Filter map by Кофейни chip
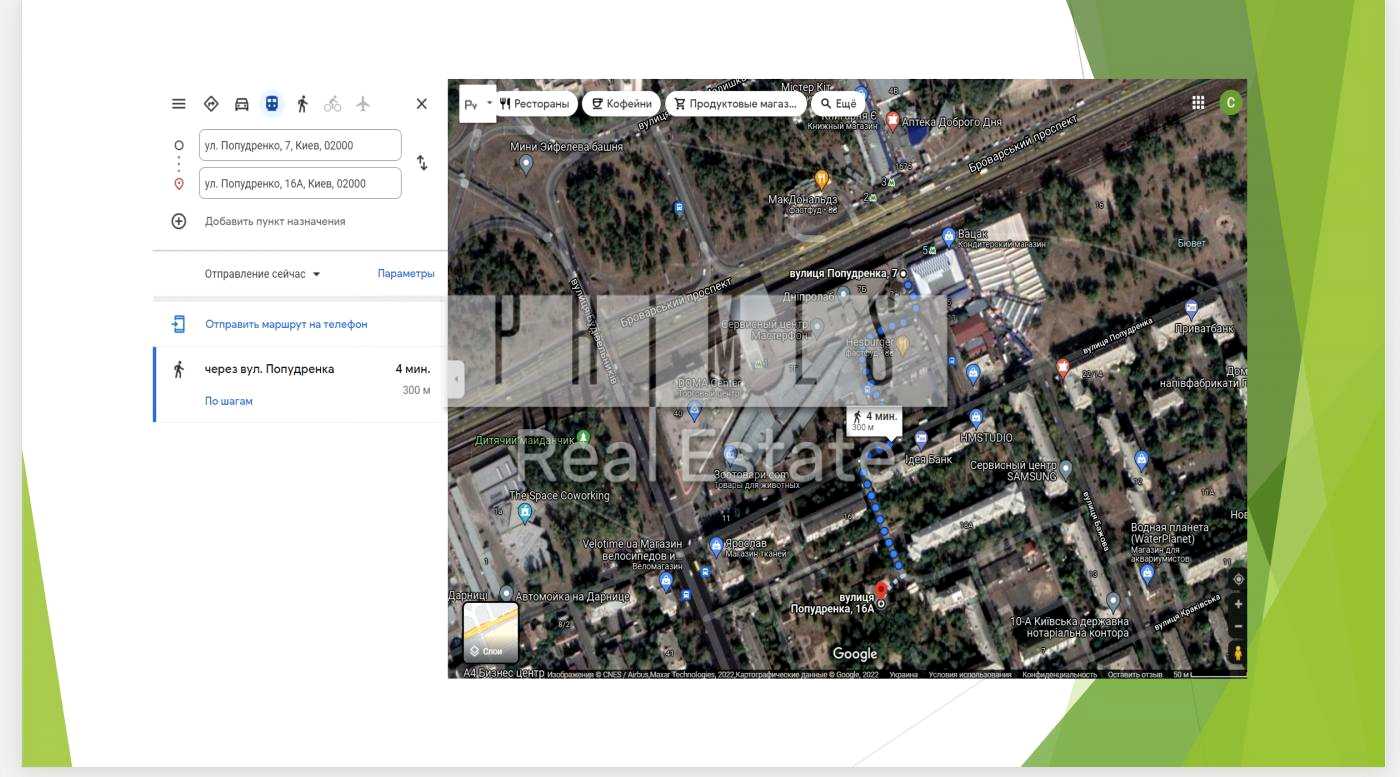 point(621,104)
